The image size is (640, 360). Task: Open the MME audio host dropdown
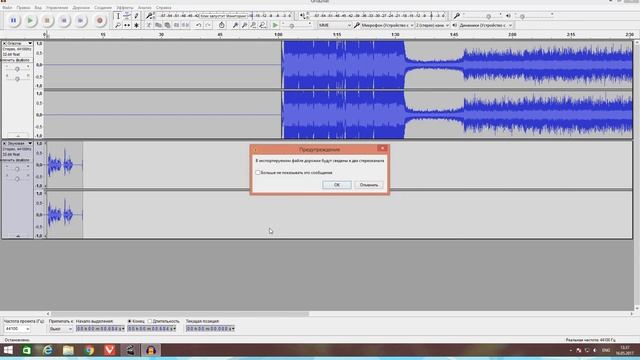(335, 25)
